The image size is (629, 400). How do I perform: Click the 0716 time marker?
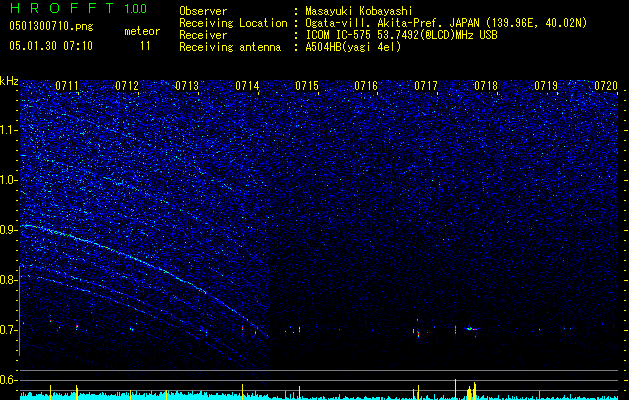(366, 86)
